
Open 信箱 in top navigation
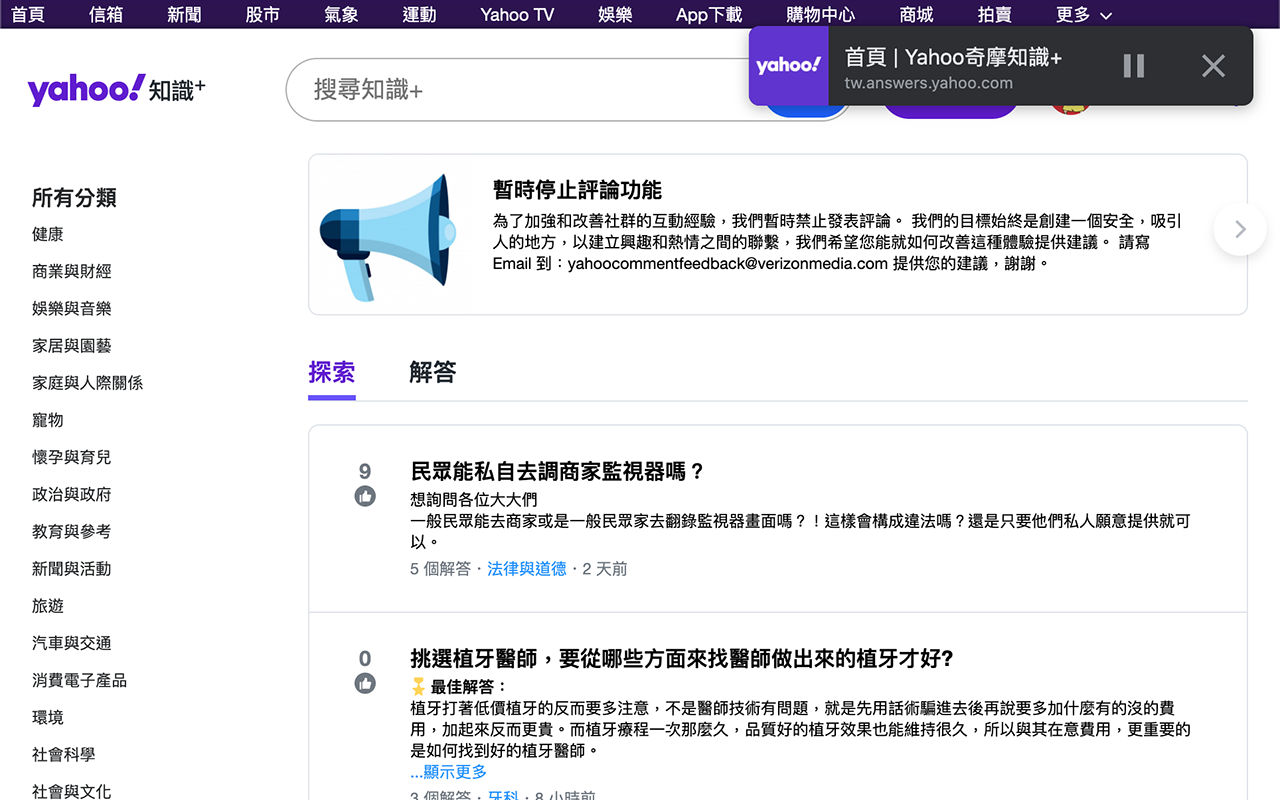(106, 14)
